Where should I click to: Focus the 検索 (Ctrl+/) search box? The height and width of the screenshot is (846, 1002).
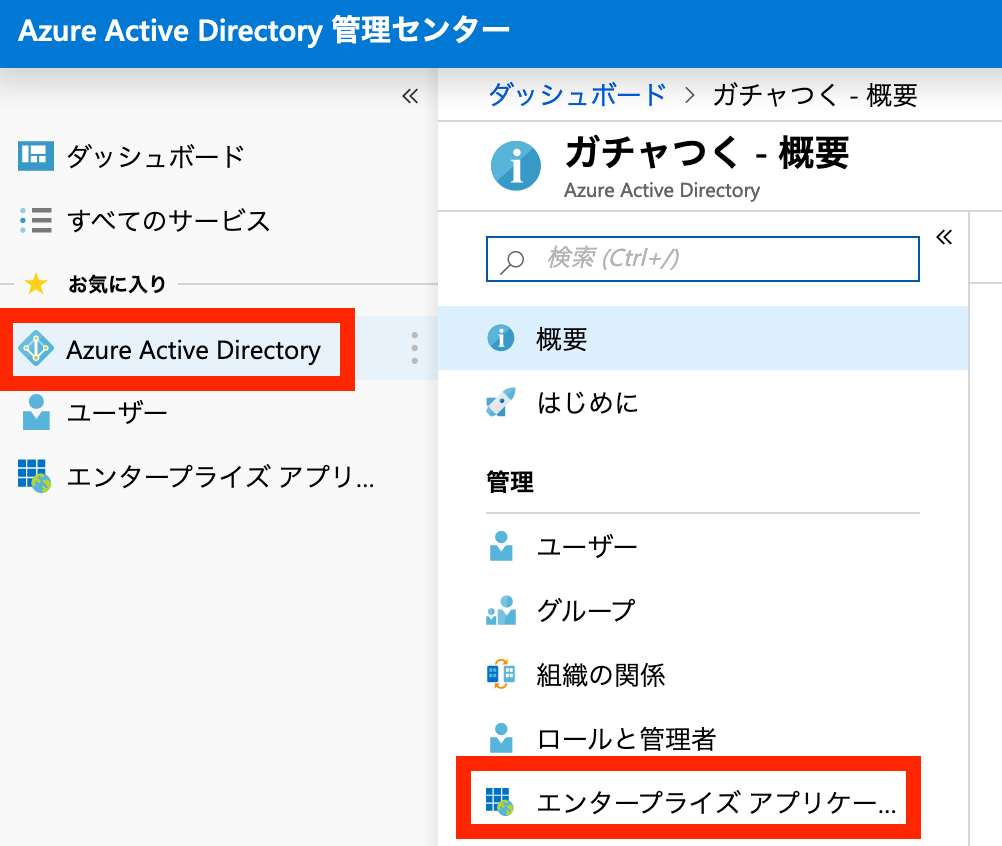[x=703, y=259]
